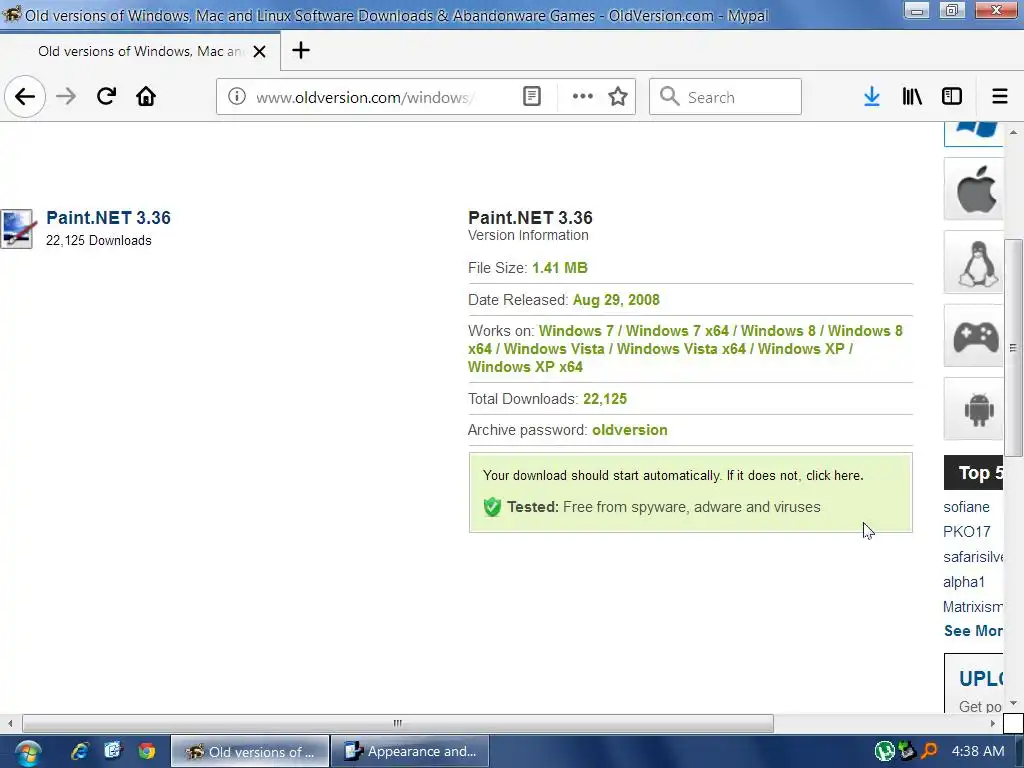Reload the current page
This screenshot has width=1024, height=768.
(x=106, y=97)
